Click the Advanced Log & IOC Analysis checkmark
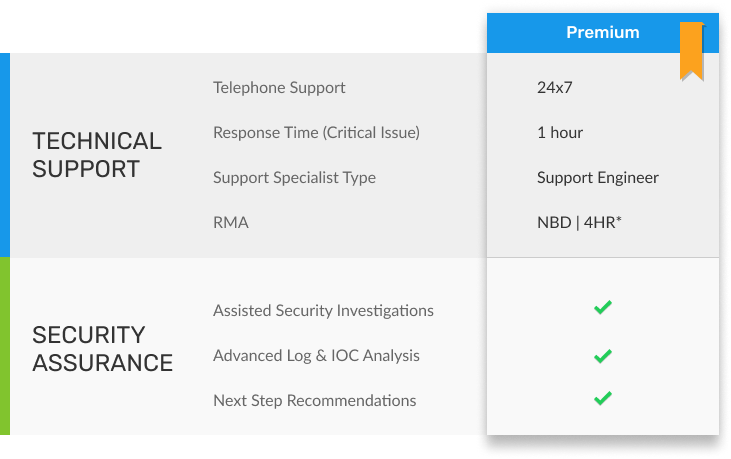This screenshot has height=459, width=731. (x=602, y=355)
